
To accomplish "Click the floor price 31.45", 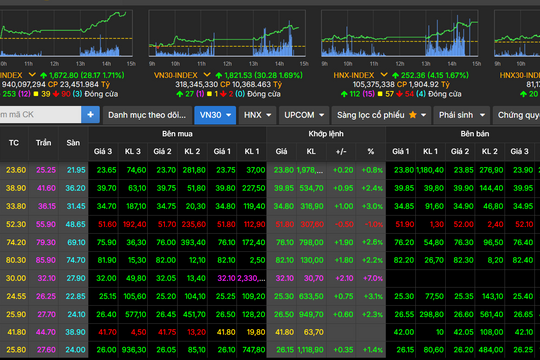I will point(76,206).
